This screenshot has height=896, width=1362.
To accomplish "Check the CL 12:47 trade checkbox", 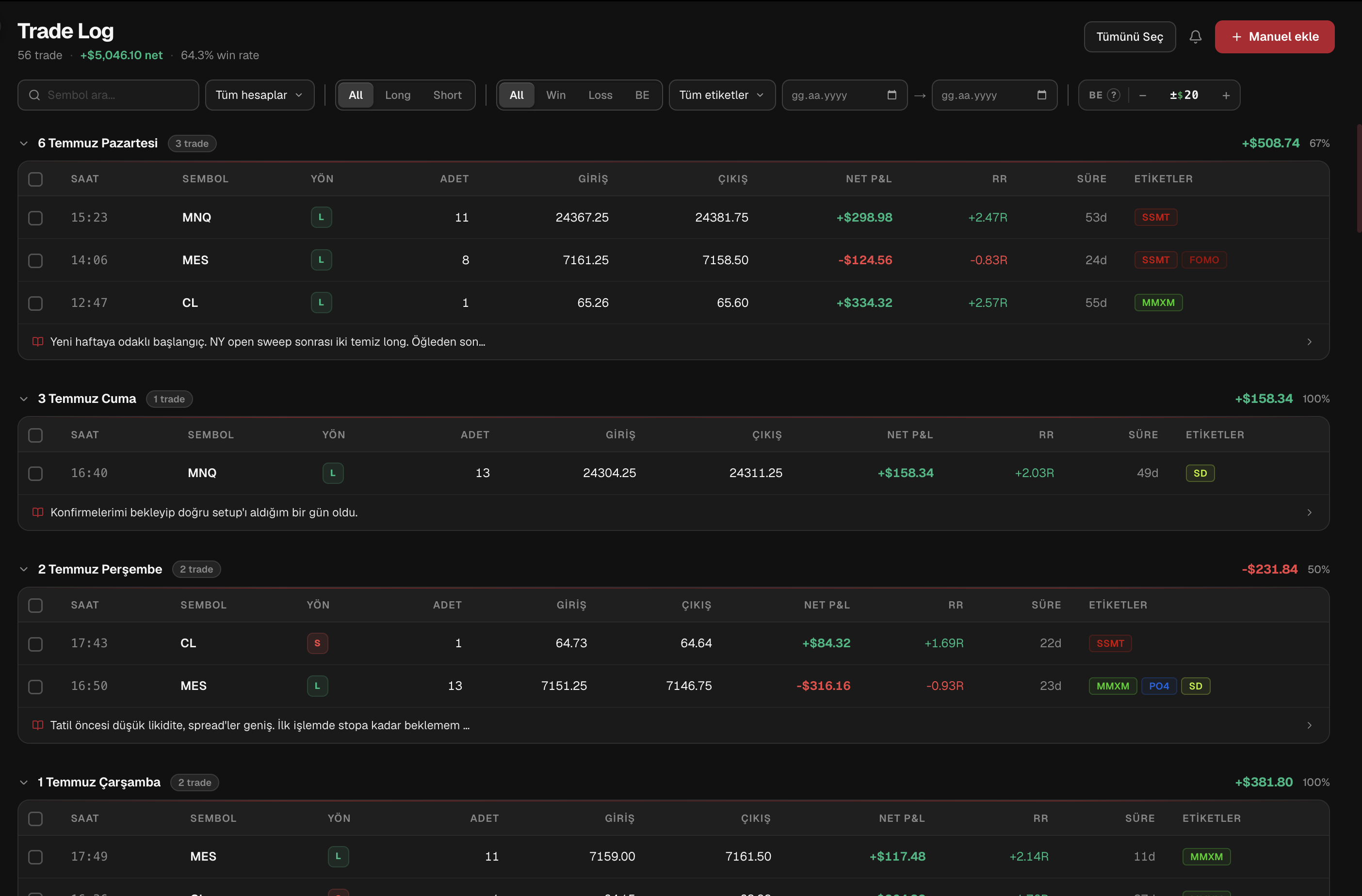I will pos(35,303).
